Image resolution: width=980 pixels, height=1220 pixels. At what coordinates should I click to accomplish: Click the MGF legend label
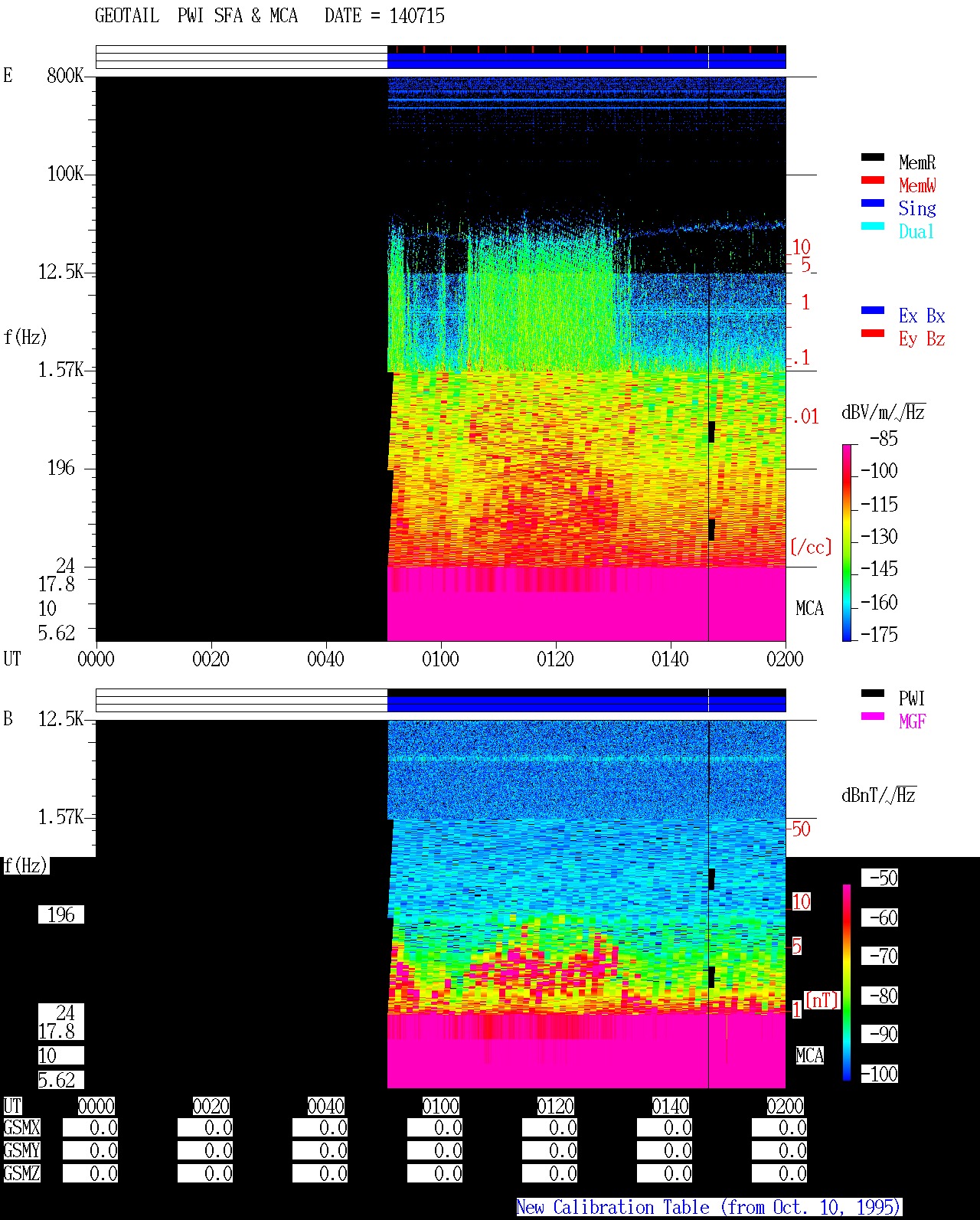tap(912, 721)
